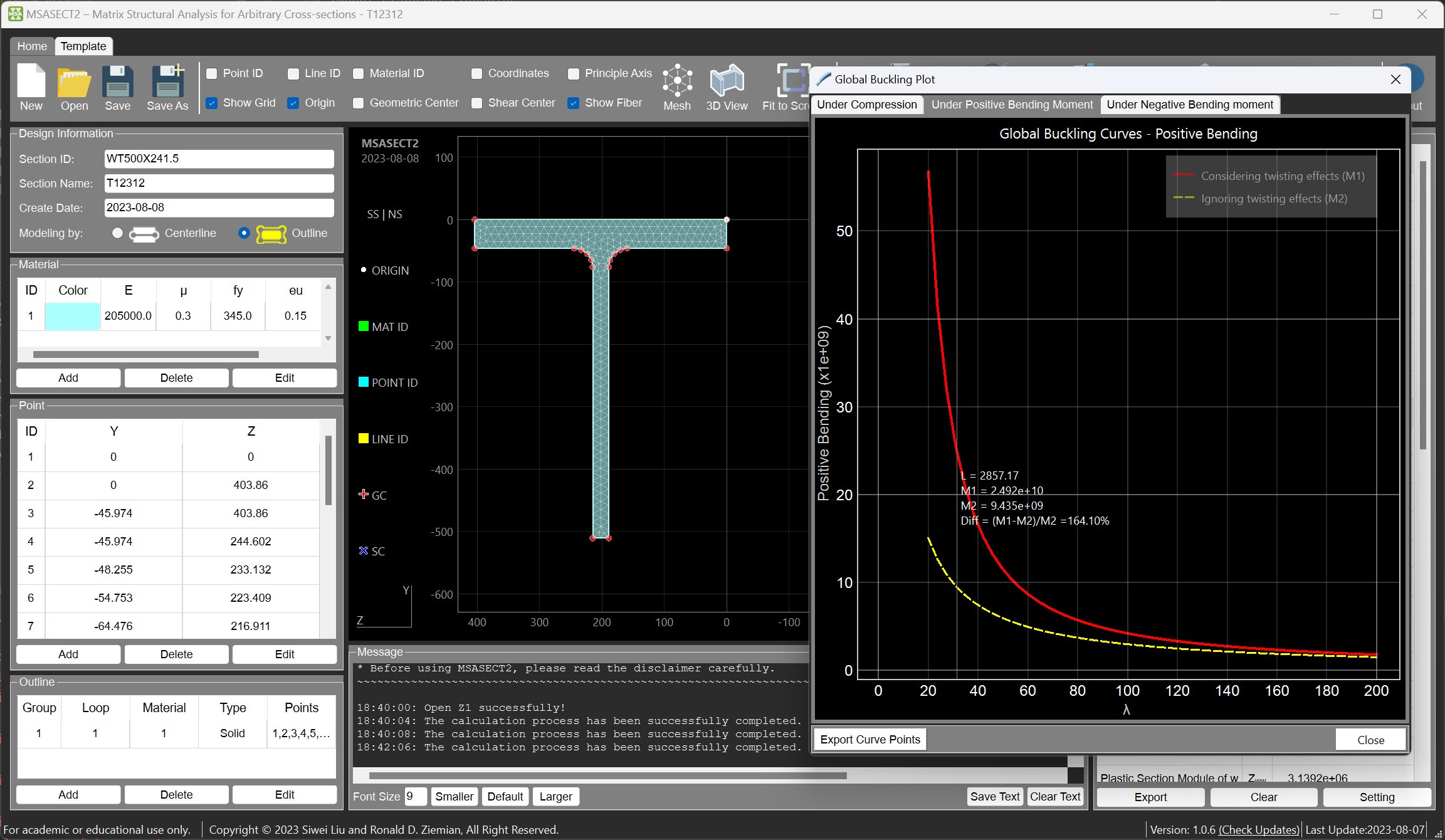Open the 3D View
This screenshot has width=1445, height=840.
[x=727, y=81]
